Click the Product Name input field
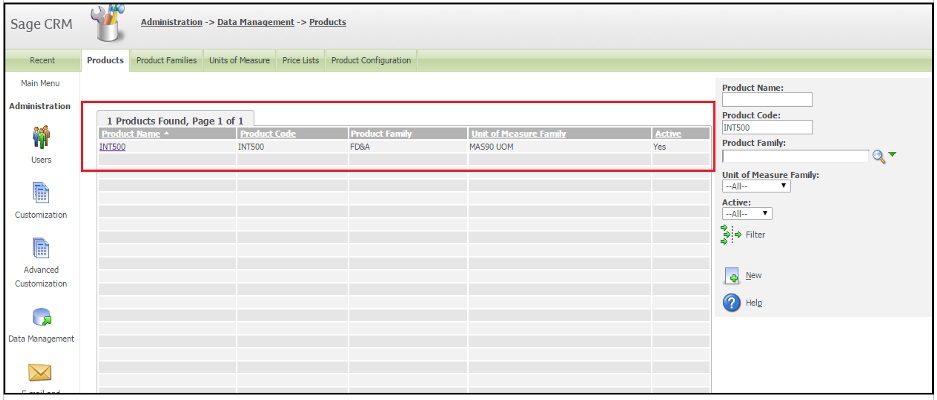Image resolution: width=937 pixels, height=400 pixels. click(x=767, y=99)
